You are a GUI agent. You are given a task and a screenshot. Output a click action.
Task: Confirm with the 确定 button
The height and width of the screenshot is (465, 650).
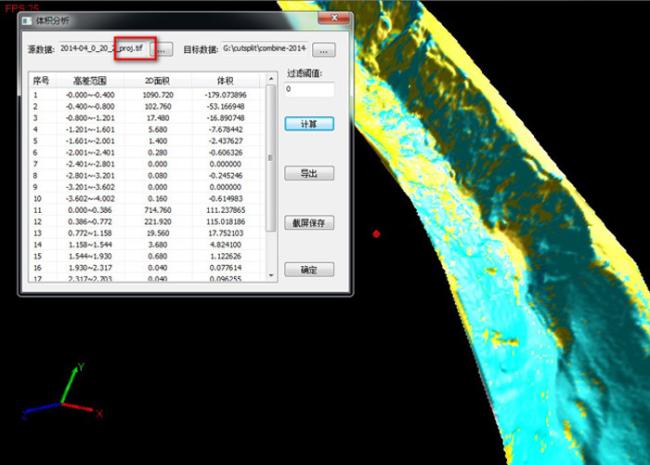[308, 270]
